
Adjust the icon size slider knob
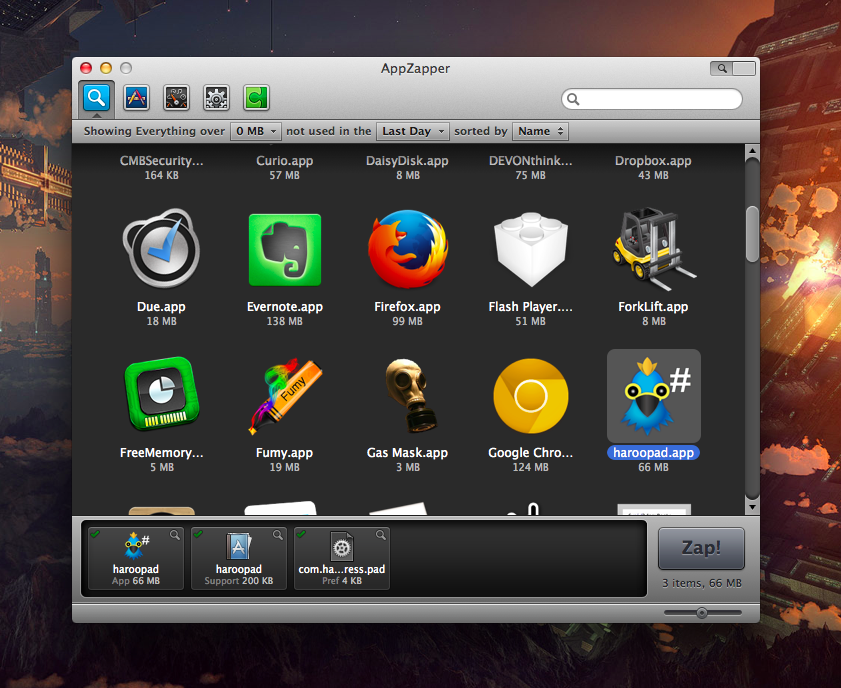coord(702,613)
